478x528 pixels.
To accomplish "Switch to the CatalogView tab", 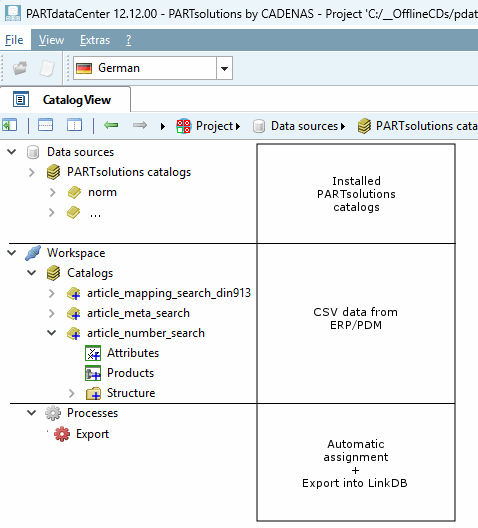I will coord(65,100).
